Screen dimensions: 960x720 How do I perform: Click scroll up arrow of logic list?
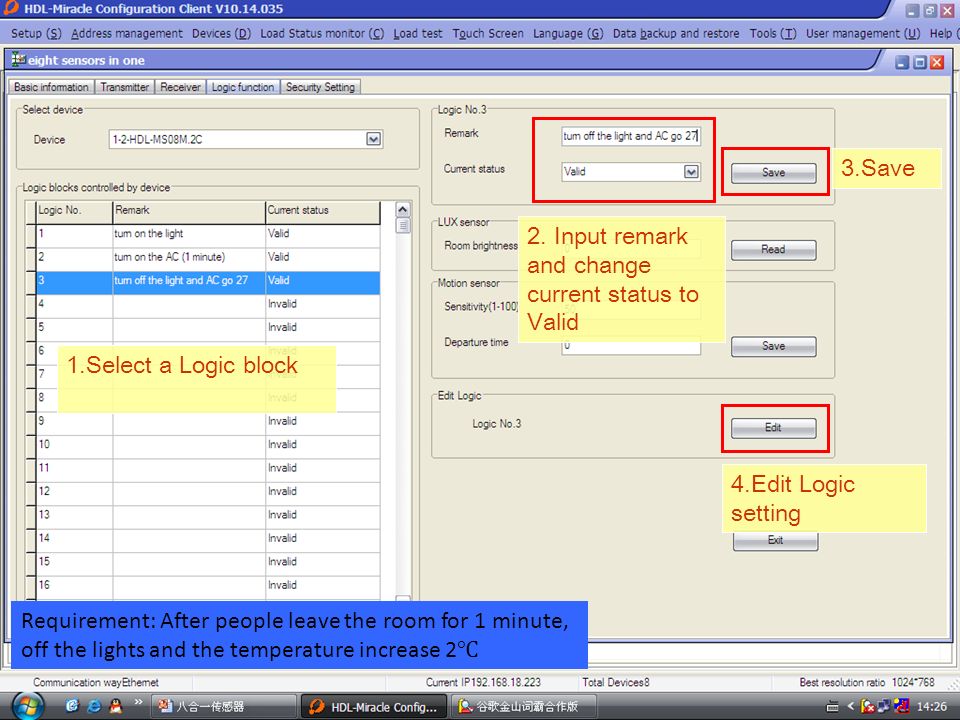(x=403, y=209)
